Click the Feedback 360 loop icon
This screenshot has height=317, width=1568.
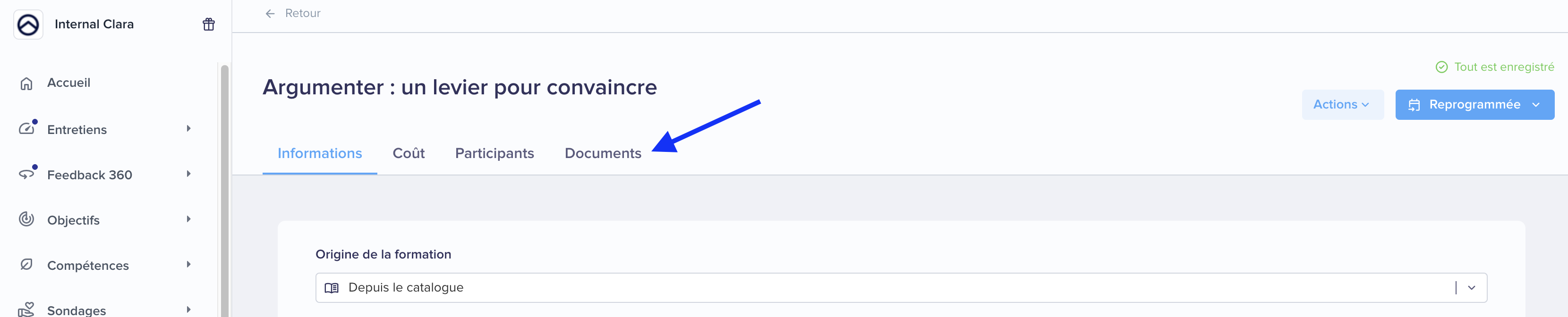click(26, 174)
